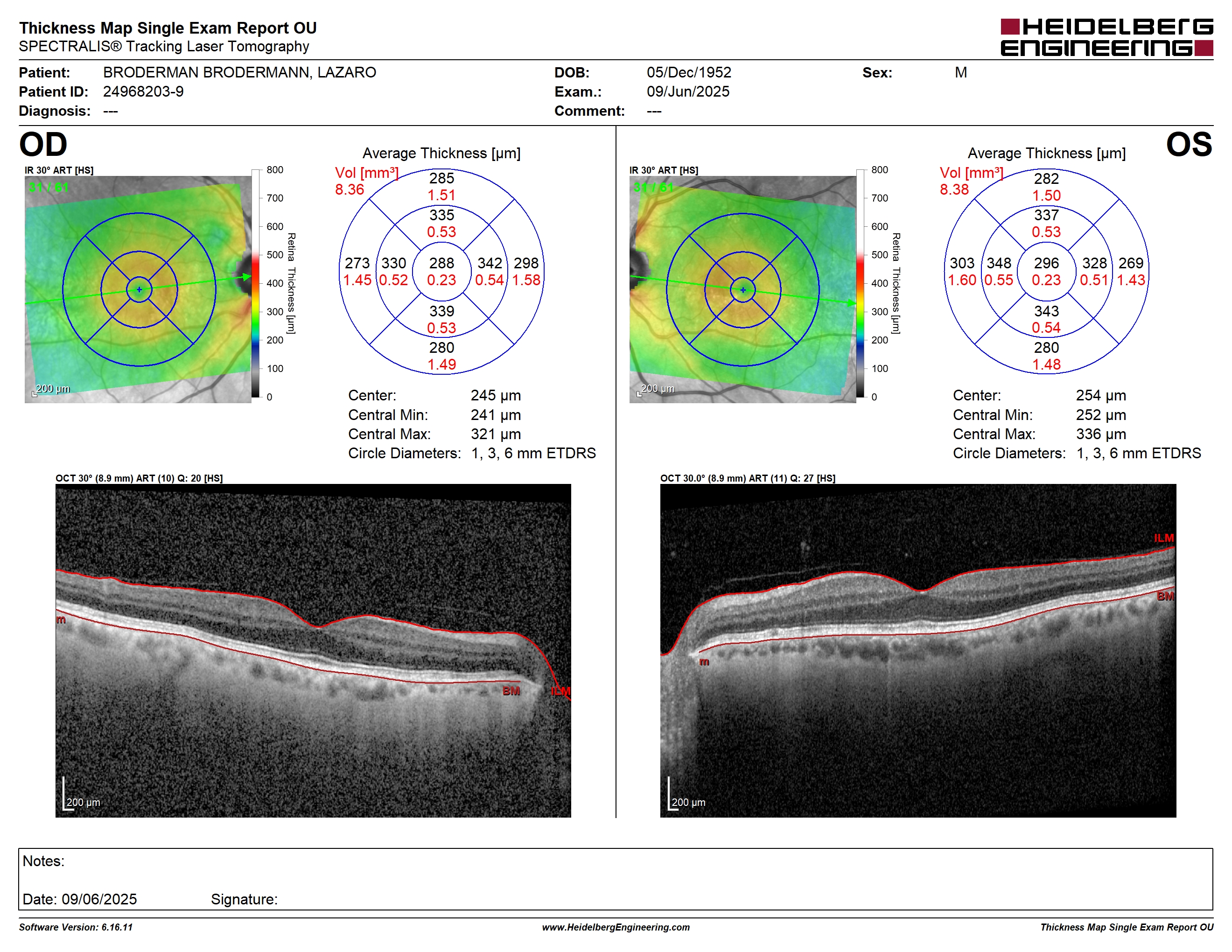Click the Thickness Map Single Exam Report OU title
This screenshot has height=952, width=1232.
168,28
